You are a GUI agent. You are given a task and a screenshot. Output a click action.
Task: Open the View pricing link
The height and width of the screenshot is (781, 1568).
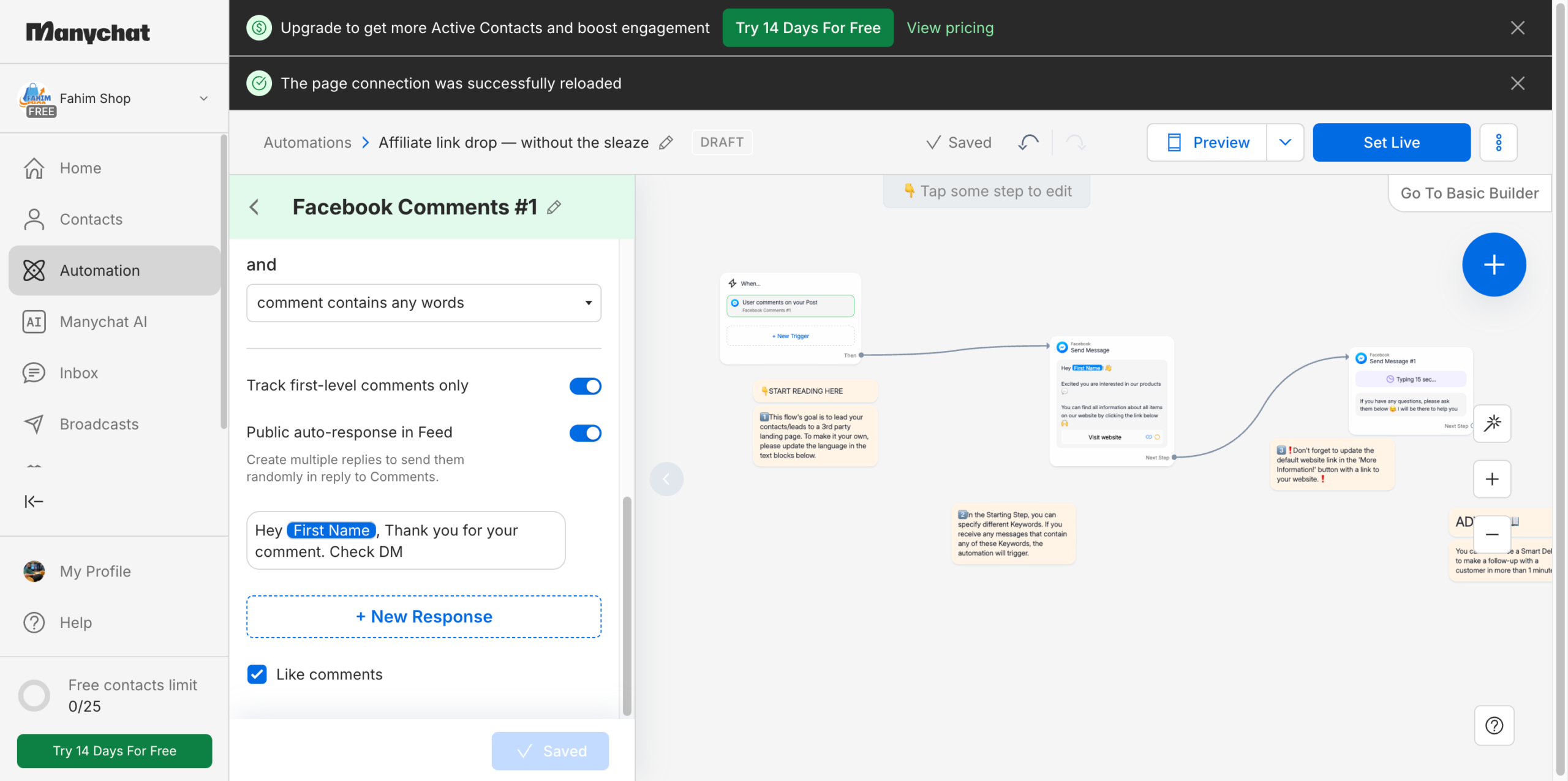click(950, 28)
